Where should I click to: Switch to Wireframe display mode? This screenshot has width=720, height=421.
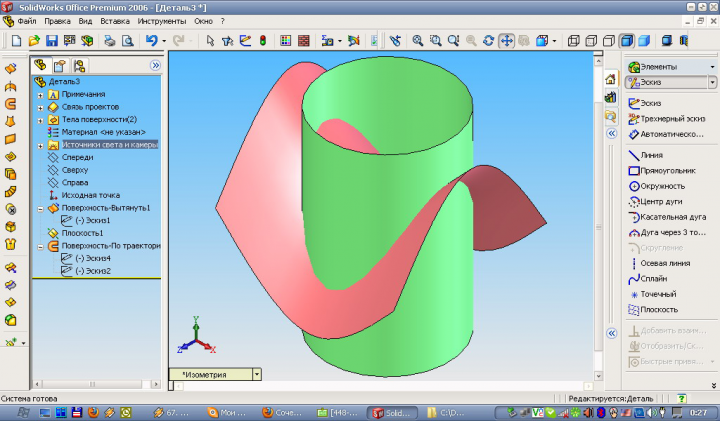coord(574,41)
